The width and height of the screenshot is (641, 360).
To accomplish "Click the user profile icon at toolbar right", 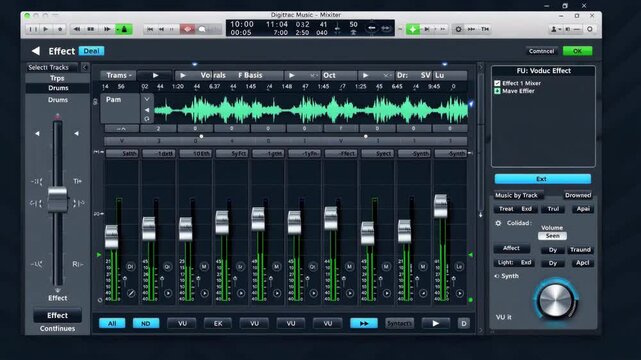I will [554, 29].
